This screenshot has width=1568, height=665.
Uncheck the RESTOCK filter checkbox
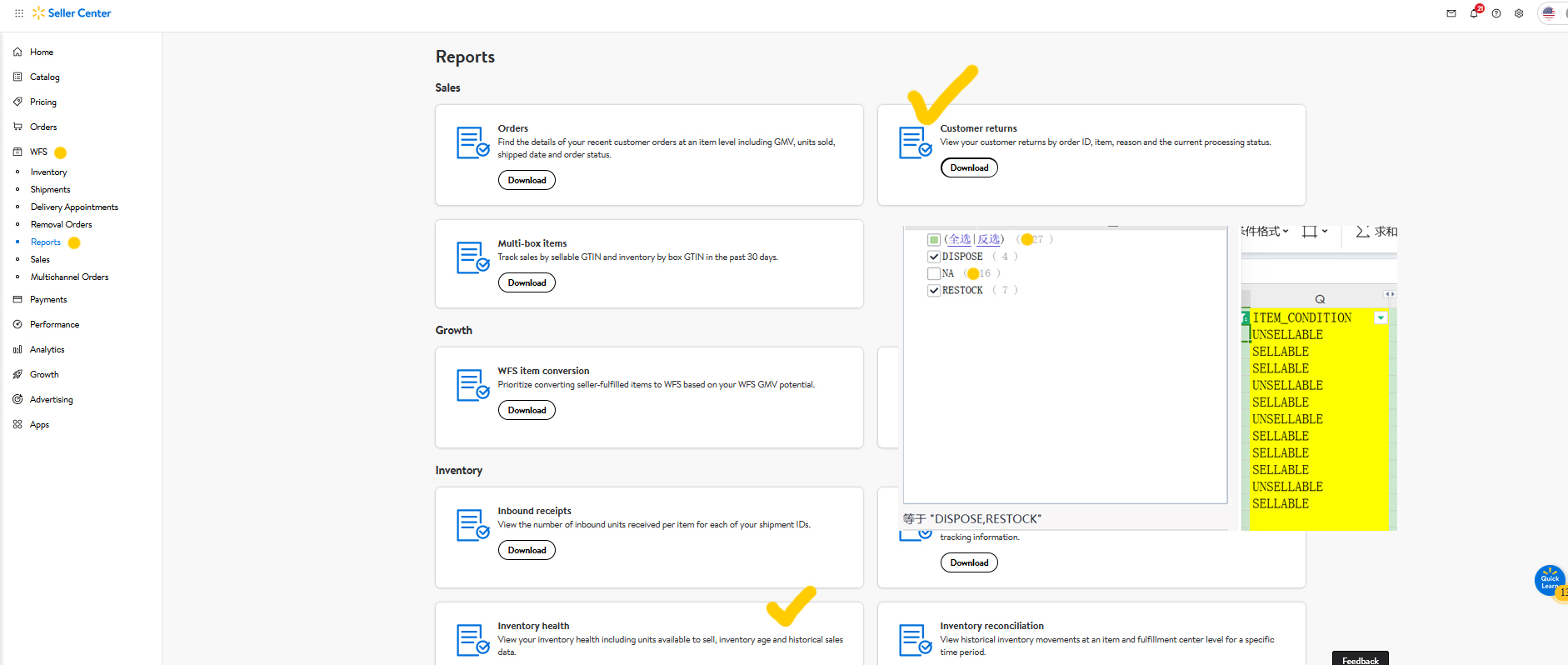[x=934, y=290]
